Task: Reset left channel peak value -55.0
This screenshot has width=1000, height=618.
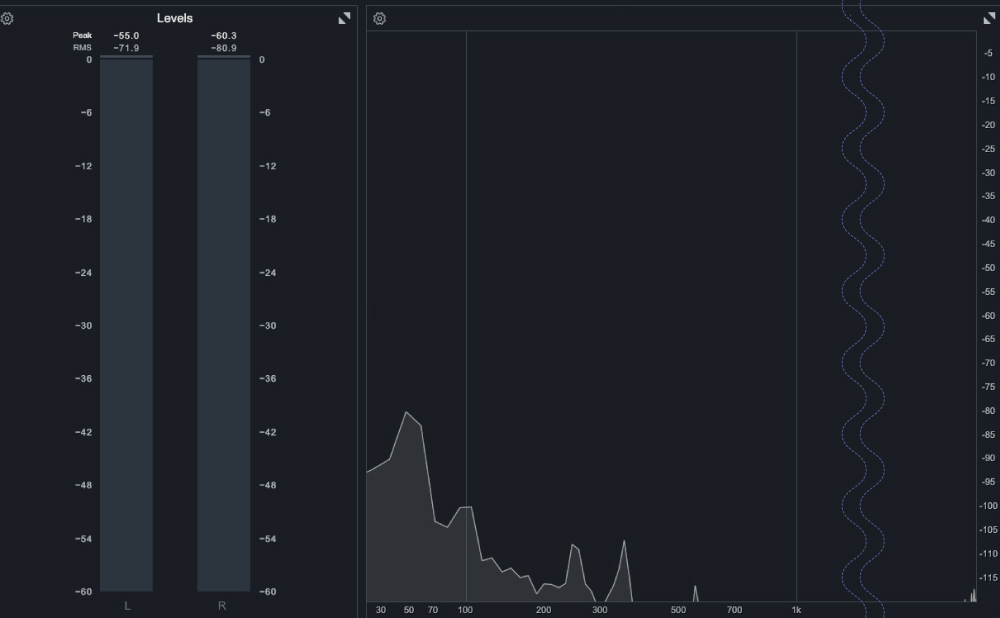Action: [126, 36]
